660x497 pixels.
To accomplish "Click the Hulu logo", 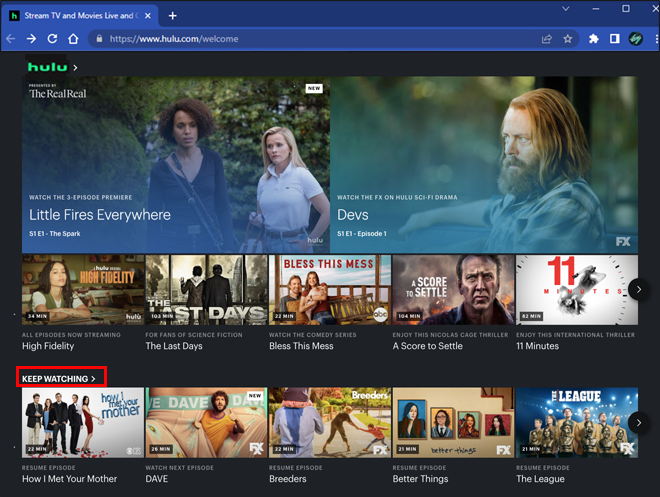I will click(47, 67).
